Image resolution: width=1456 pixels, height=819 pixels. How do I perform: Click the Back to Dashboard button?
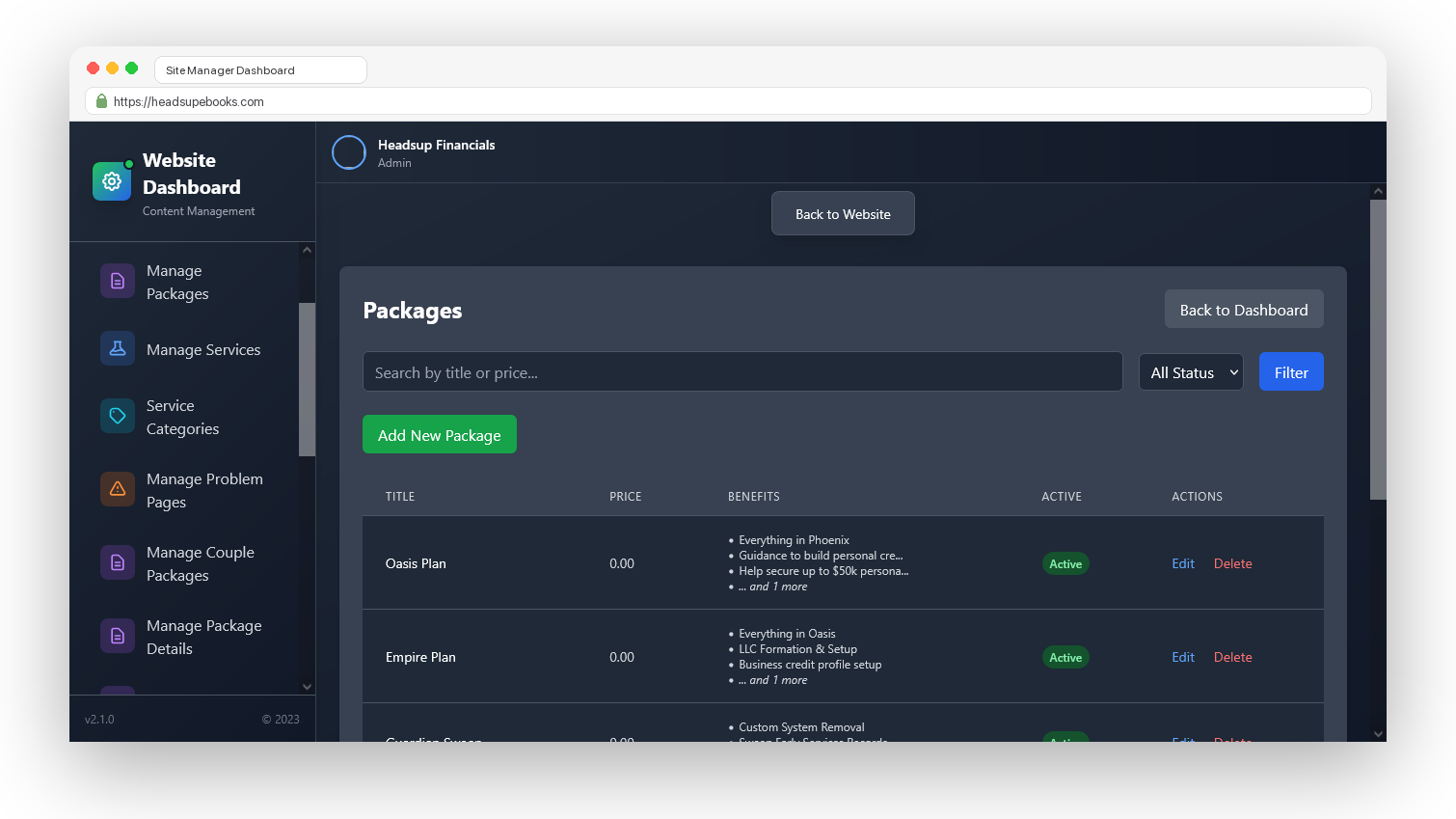[x=1244, y=310]
